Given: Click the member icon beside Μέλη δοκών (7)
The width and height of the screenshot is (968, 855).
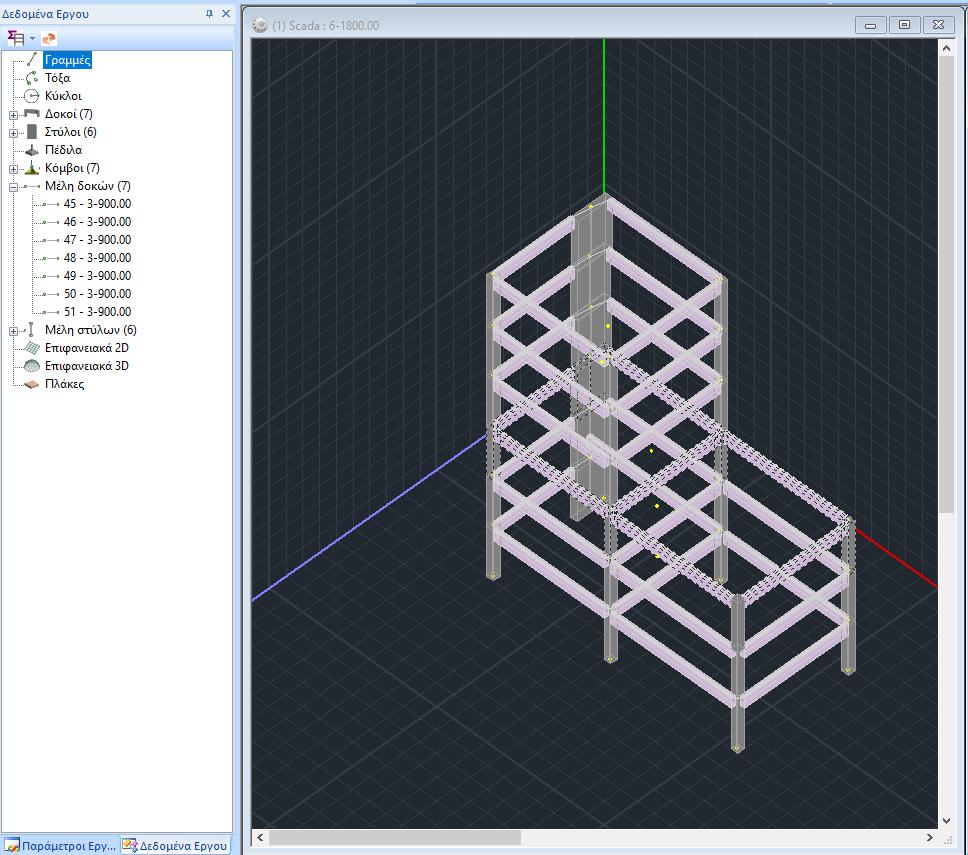Looking at the screenshot, I should tap(31, 186).
